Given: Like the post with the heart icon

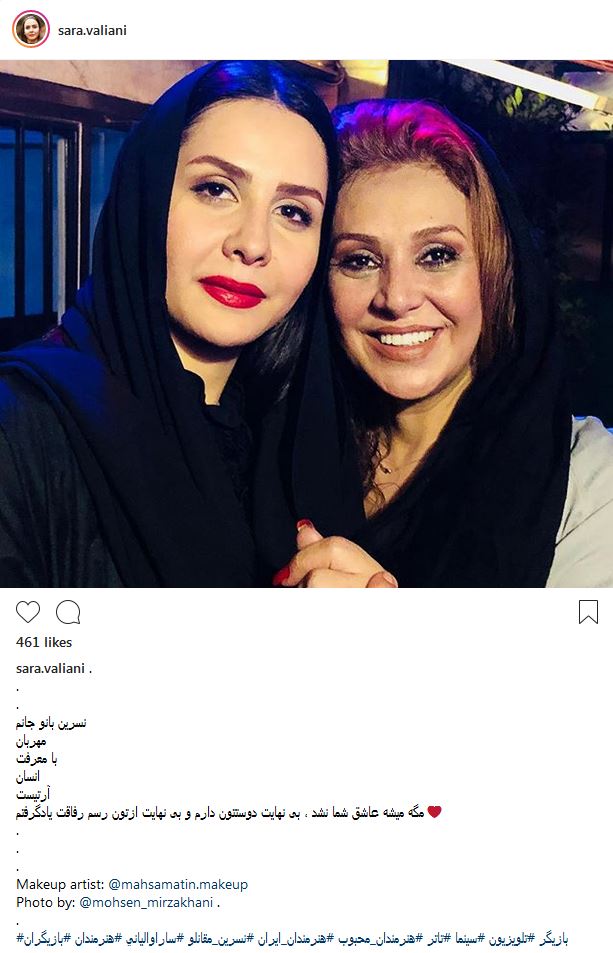Looking at the screenshot, I should 28,611.
